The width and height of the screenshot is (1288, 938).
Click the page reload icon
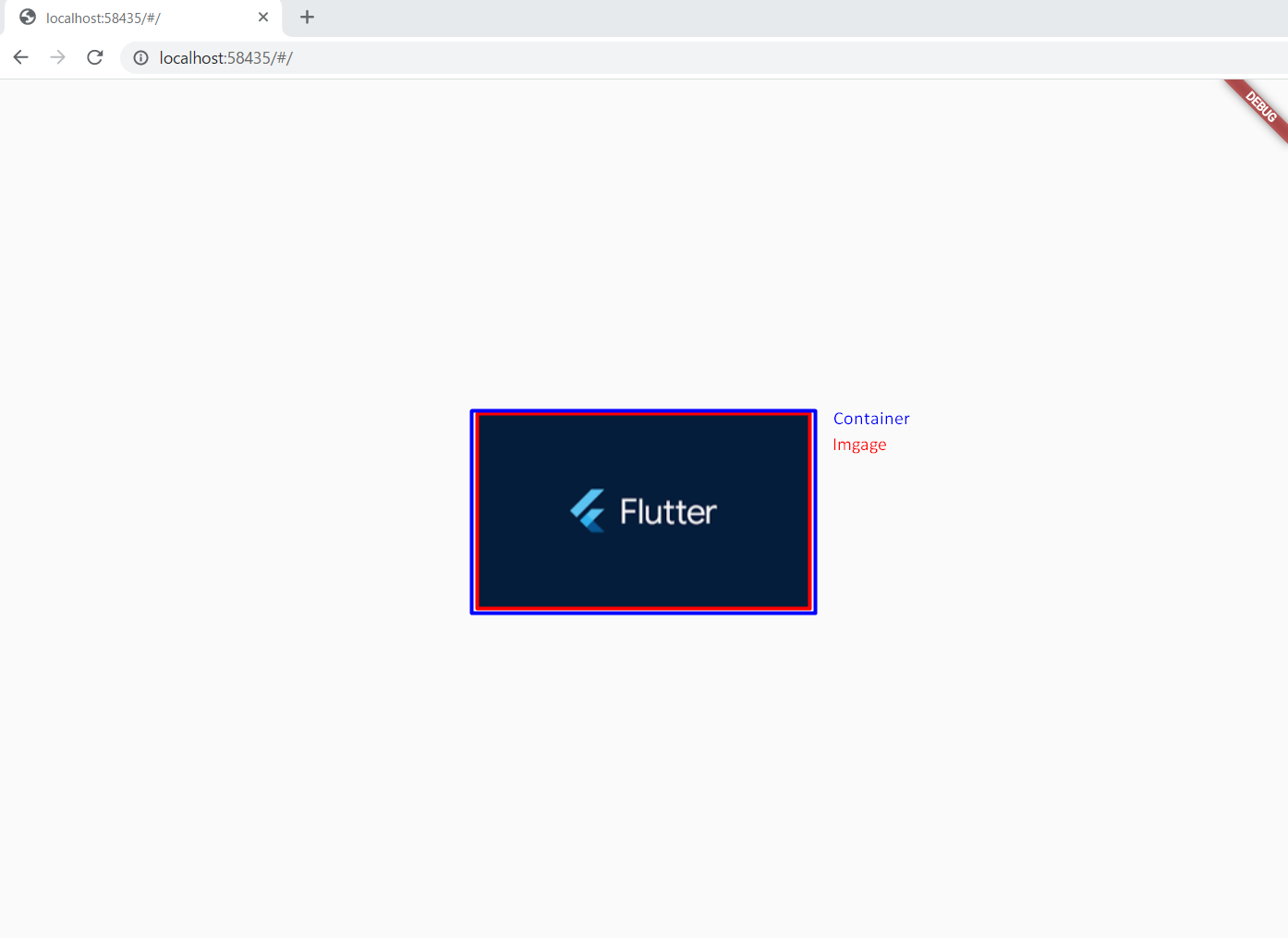coord(94,56)
